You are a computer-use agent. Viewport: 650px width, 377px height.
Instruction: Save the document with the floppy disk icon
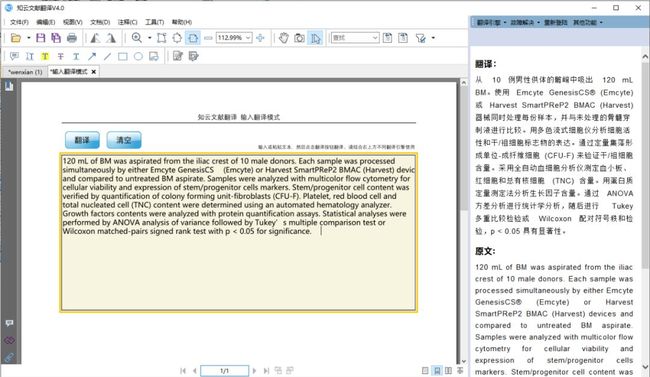pyautogui.click(x=41, y=38)
